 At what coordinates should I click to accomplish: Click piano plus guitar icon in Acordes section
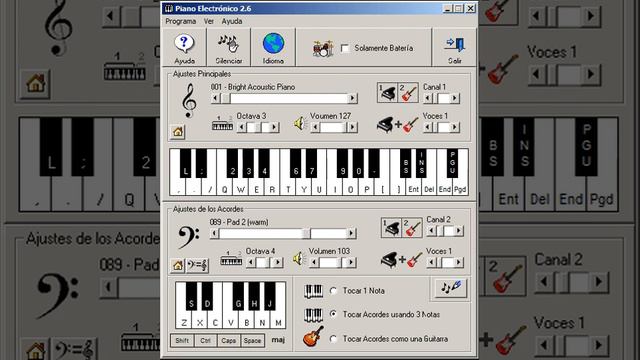(402, 259)
